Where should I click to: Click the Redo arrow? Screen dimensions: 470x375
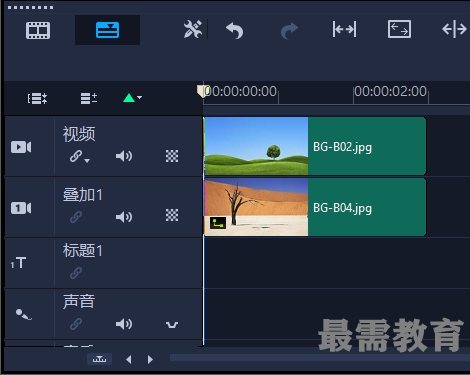tap(289, 31)
